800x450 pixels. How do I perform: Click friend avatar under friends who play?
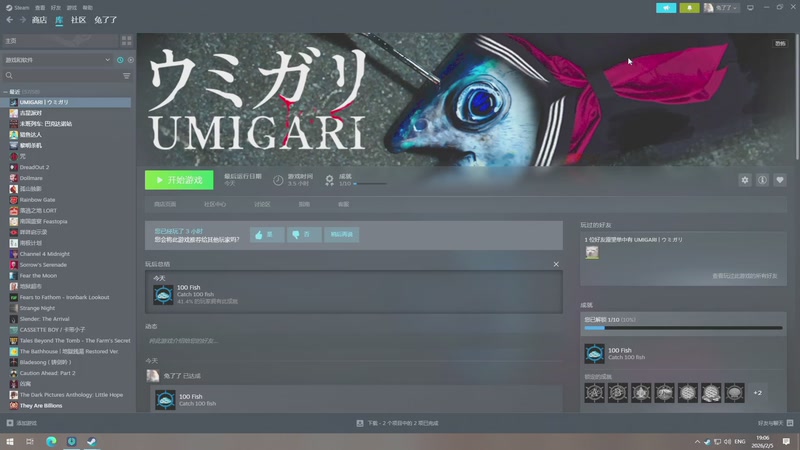592,253
